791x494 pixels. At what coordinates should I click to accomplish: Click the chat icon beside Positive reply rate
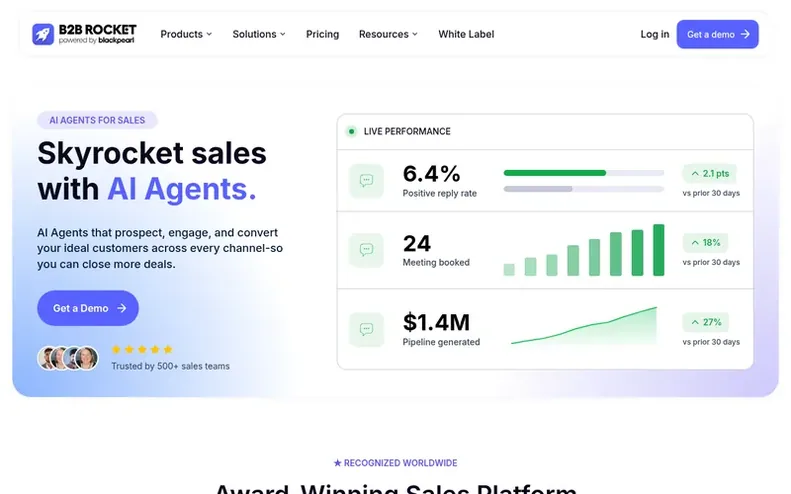(x=366, y=181)
